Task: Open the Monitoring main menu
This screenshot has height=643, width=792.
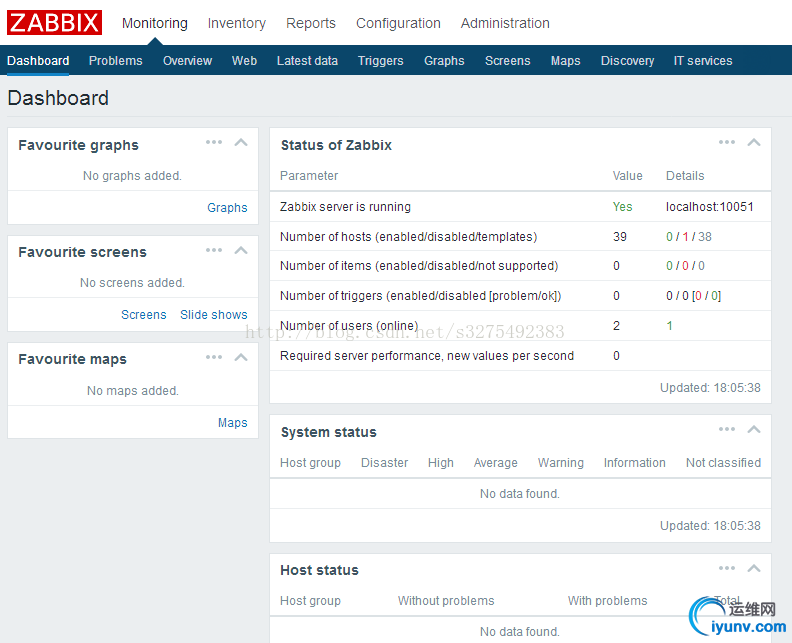Action: (x=155, y=23)
